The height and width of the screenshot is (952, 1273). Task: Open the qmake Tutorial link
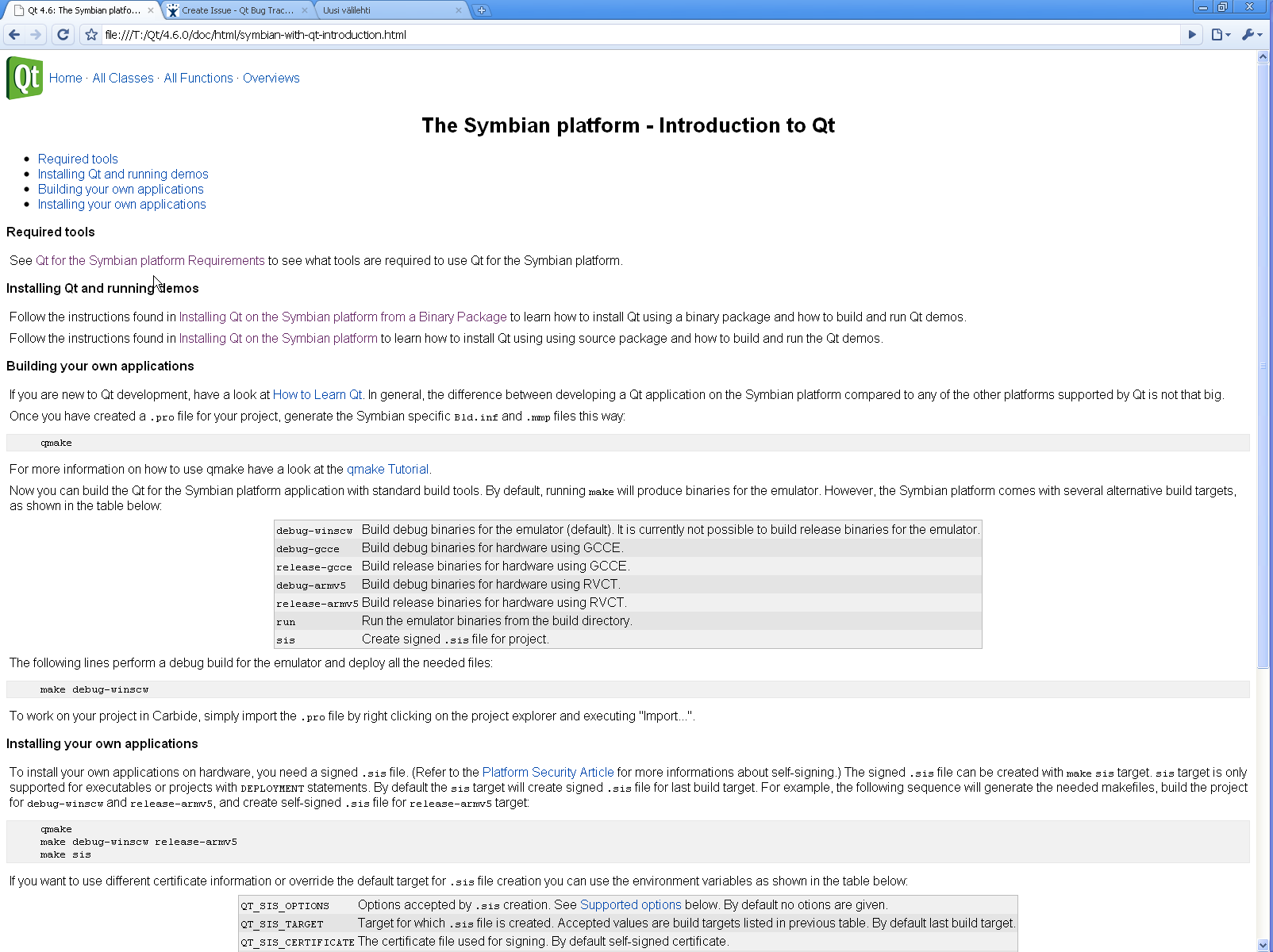coord(387,469)
